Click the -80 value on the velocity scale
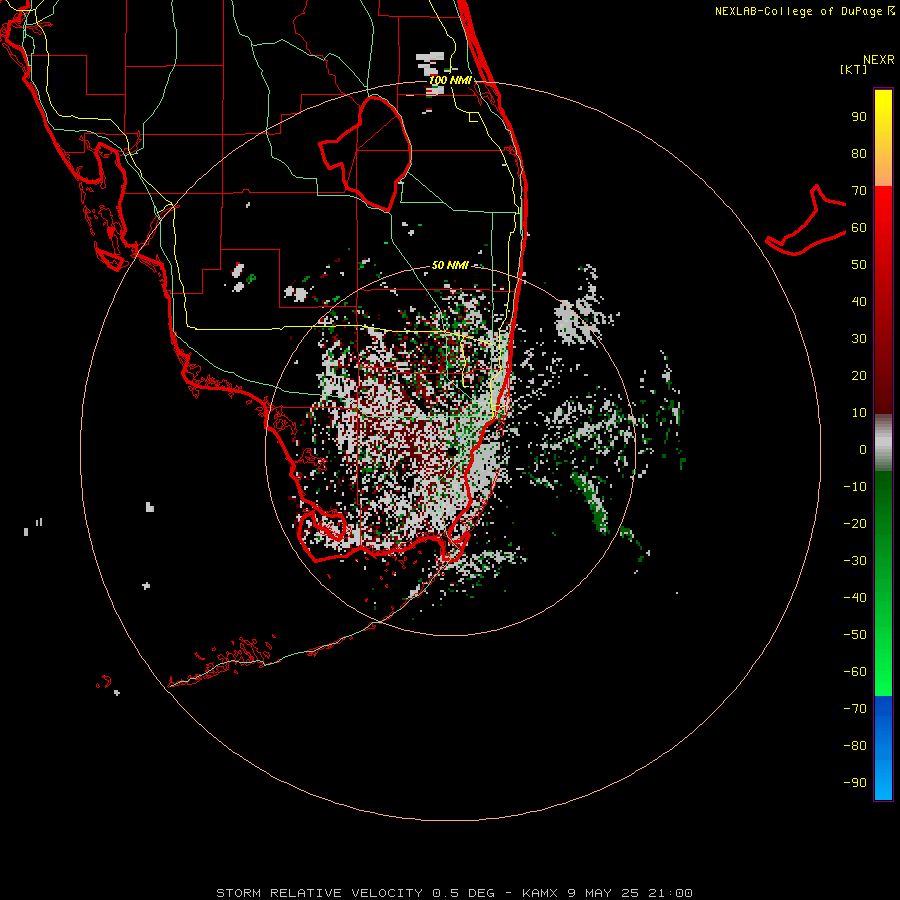Screen dimensions: 900x900 click(855, 746)
